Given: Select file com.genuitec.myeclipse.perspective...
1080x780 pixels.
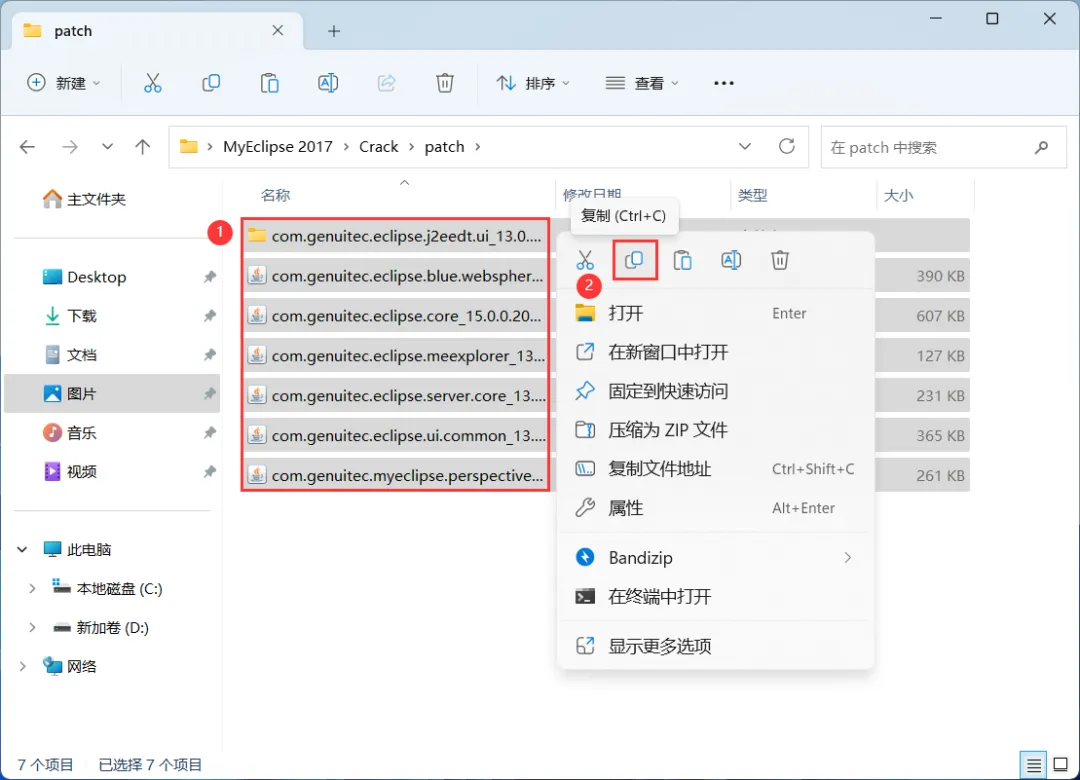Looking at the screenshot, I should coord(395,475).
